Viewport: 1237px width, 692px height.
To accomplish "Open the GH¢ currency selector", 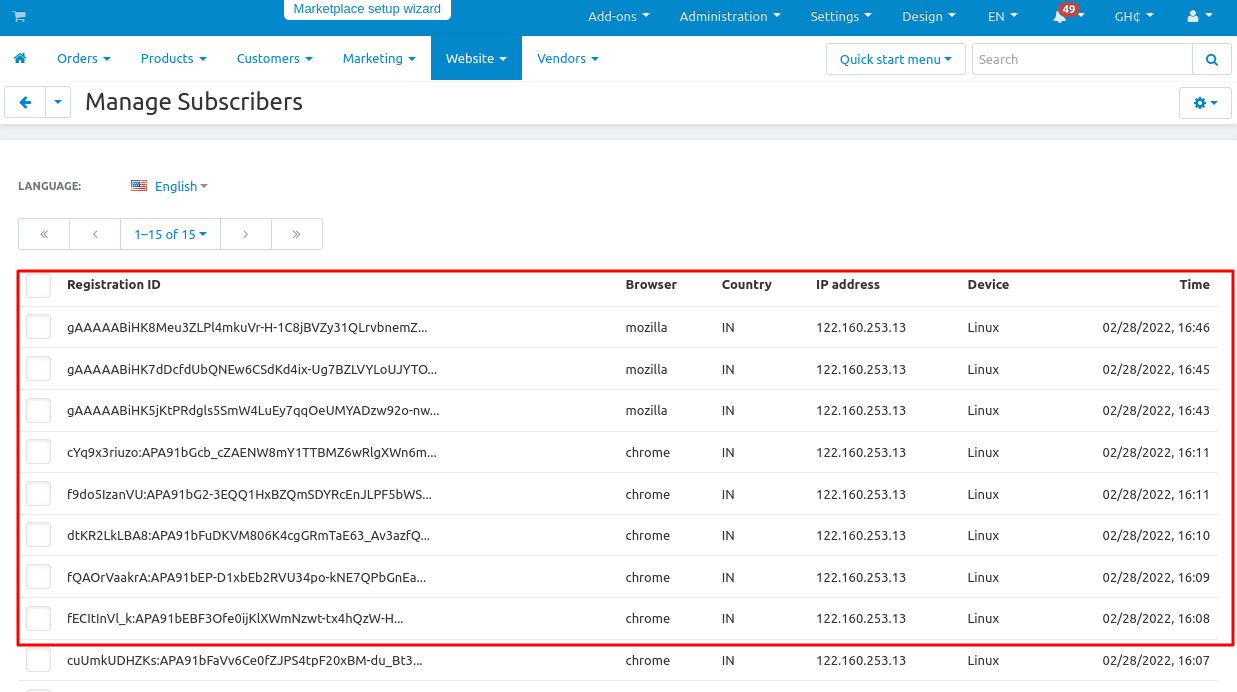I will click(1134, 17).
